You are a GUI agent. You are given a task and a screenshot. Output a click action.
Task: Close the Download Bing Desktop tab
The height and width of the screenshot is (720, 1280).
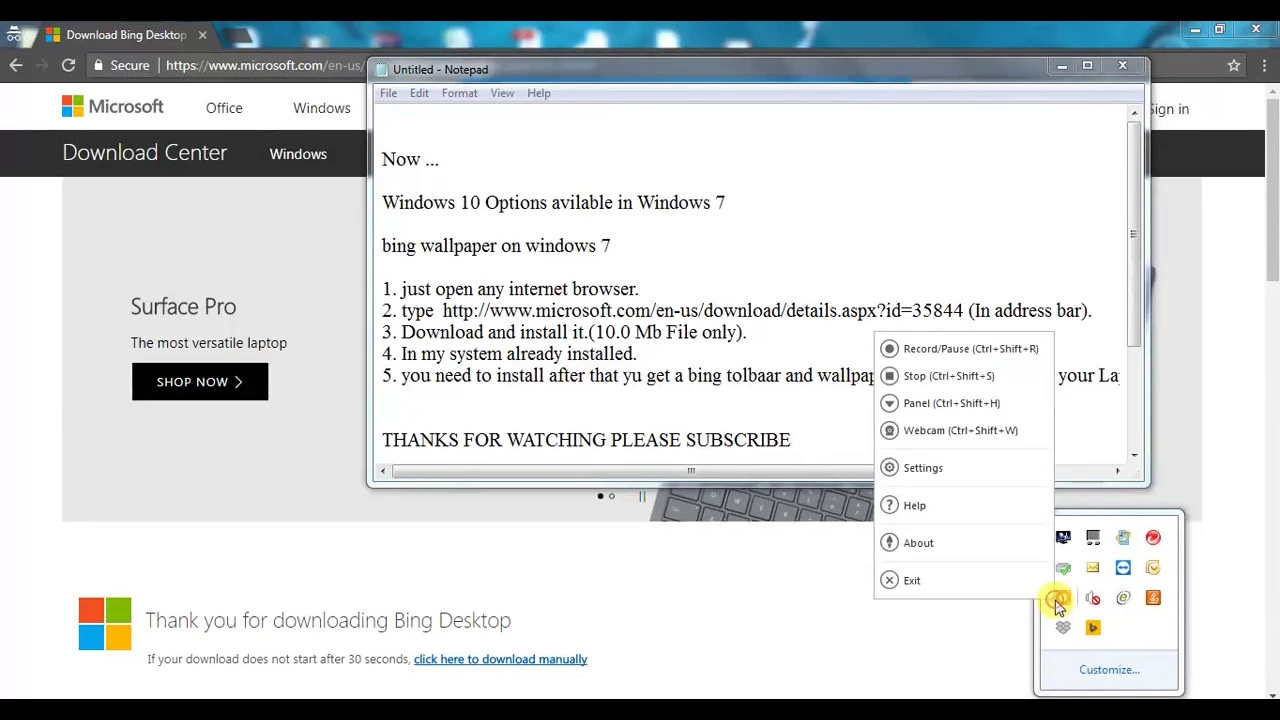[202, 35]
